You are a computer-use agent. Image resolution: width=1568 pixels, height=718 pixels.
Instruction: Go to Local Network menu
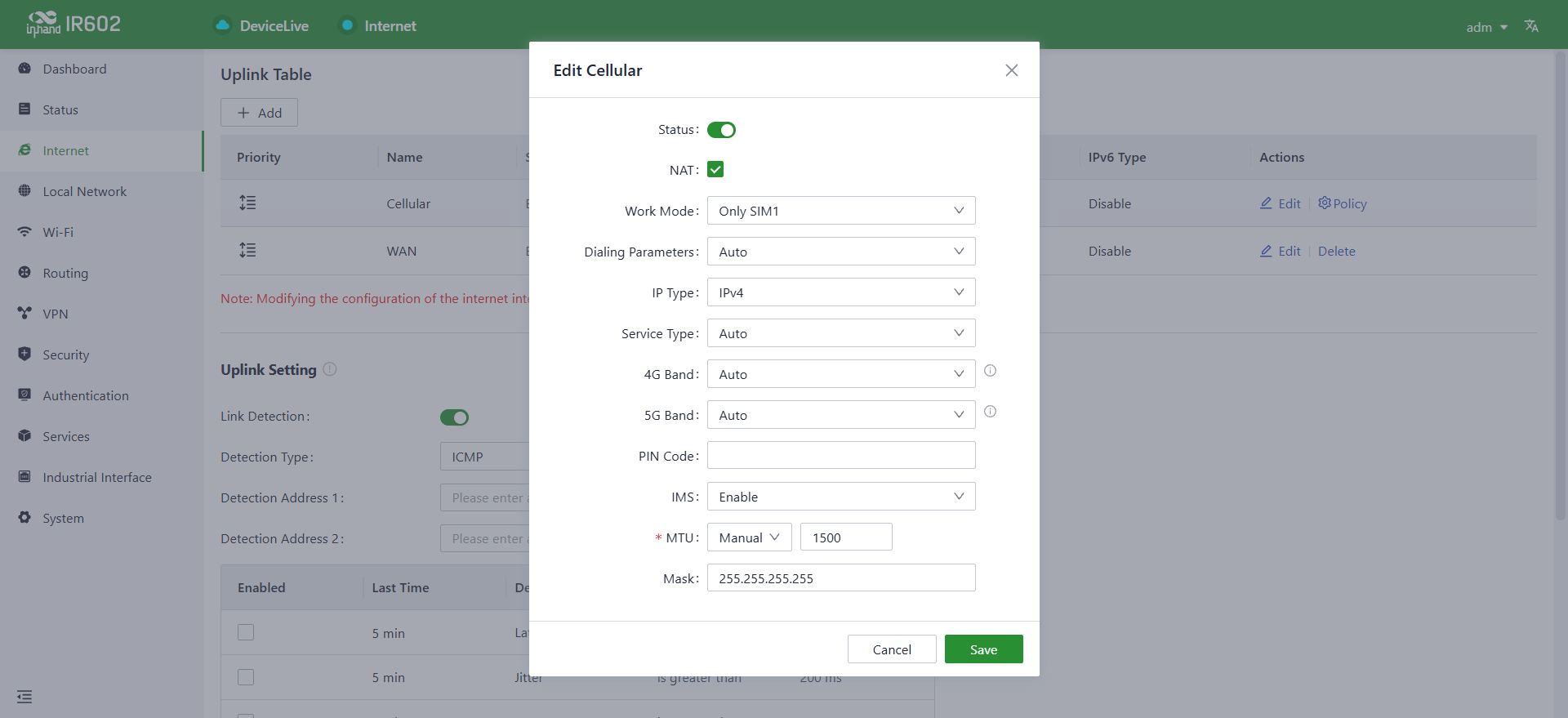tap(101, 191)
